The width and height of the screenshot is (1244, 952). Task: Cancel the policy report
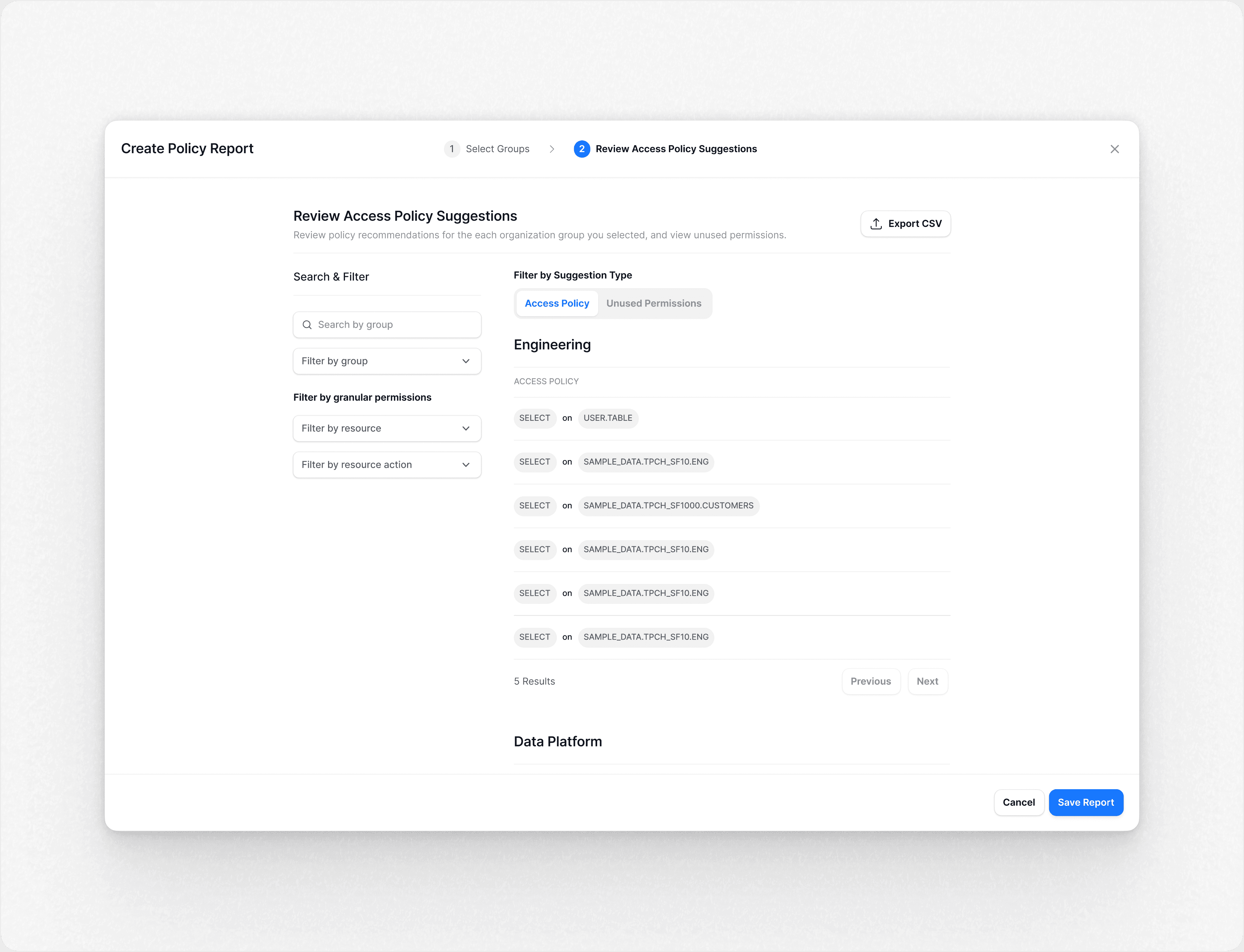(x=1018, y=802)
